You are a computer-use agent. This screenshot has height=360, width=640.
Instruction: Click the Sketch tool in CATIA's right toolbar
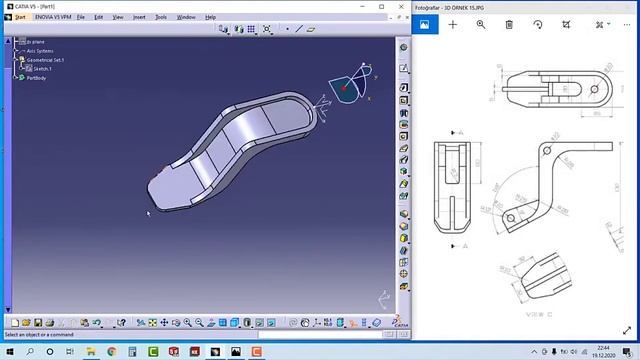[403, 68]
